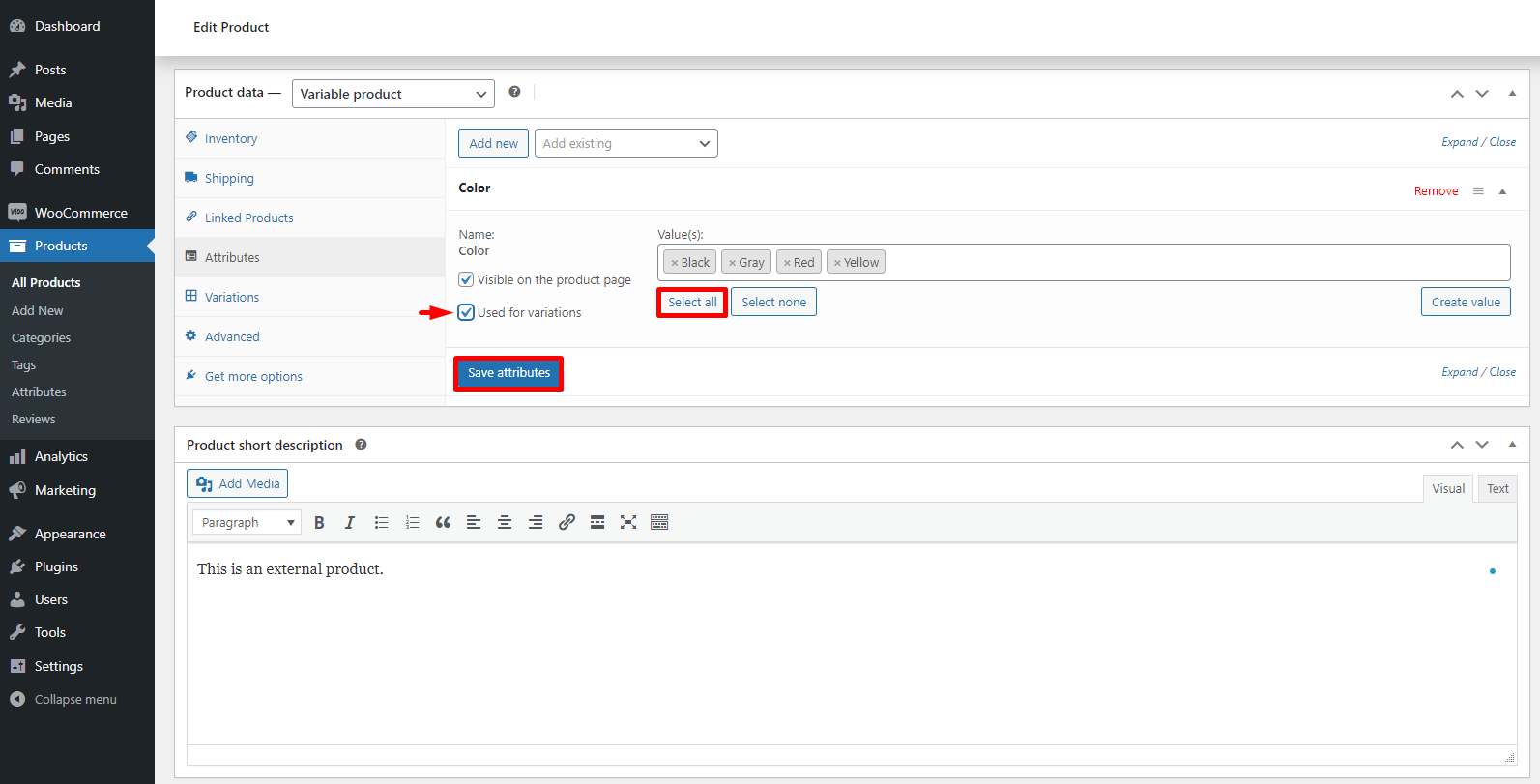
Task: Toggle Italic formatting in editor toolbar
Action: tap(350, 523)
